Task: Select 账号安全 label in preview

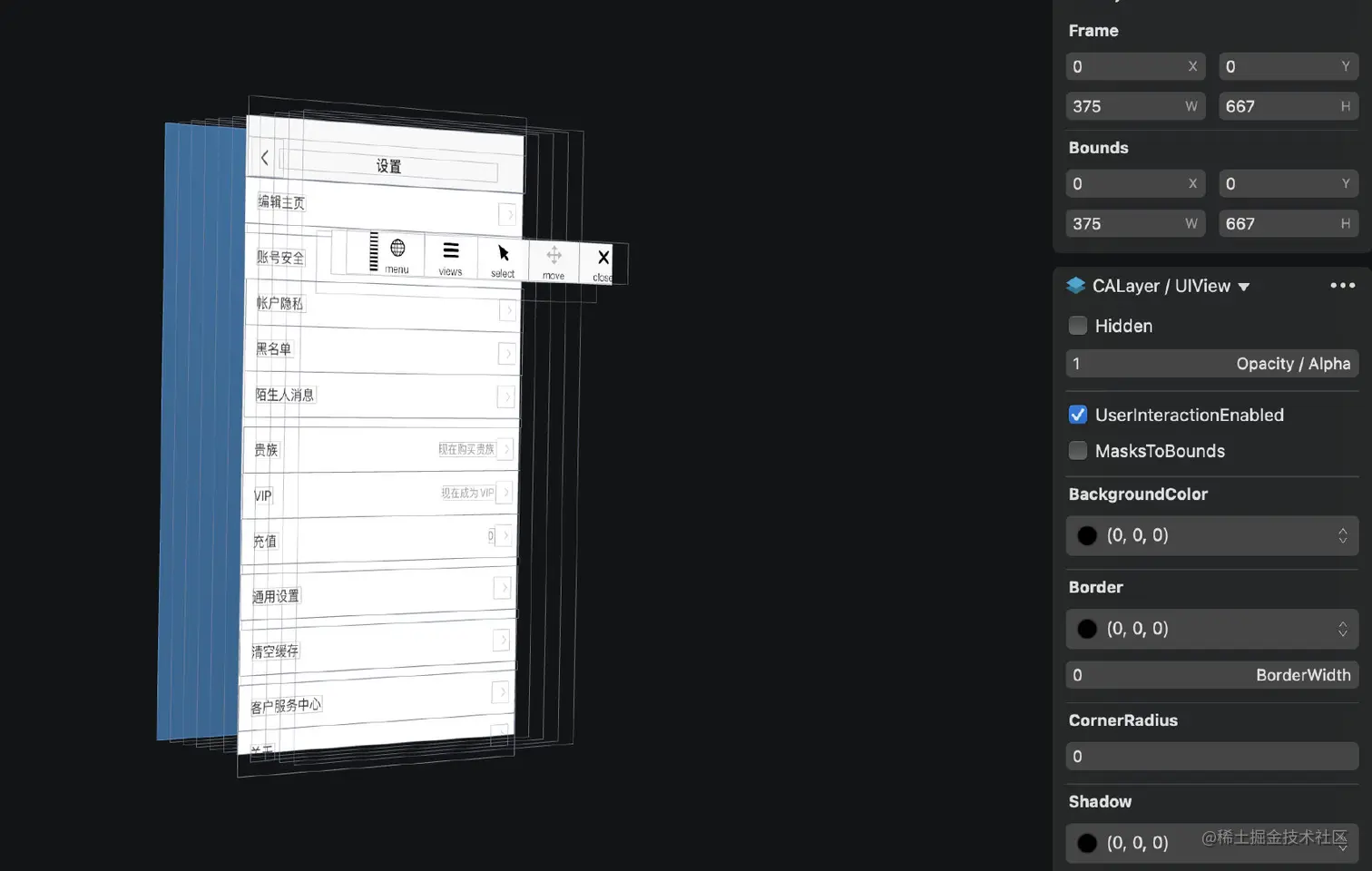Action: click(280, 258)
